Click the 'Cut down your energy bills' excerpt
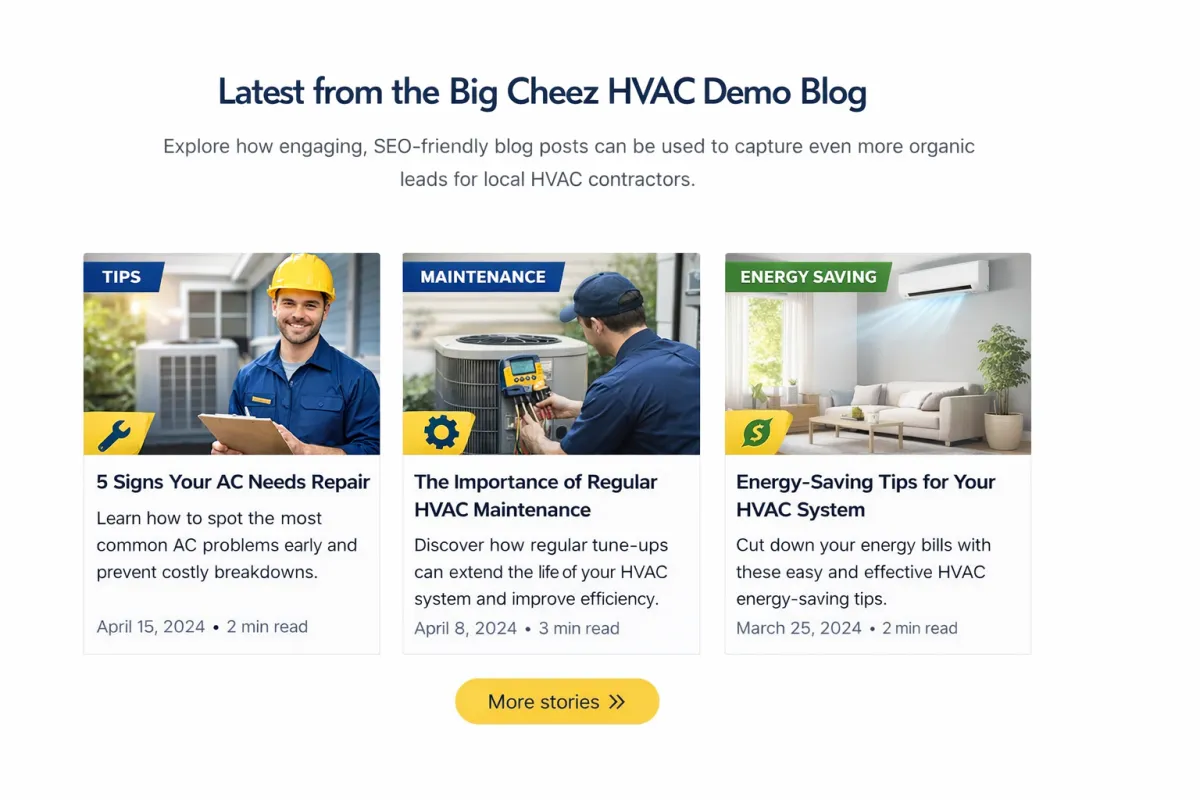 pyautogui.click(x=861, y=573)
